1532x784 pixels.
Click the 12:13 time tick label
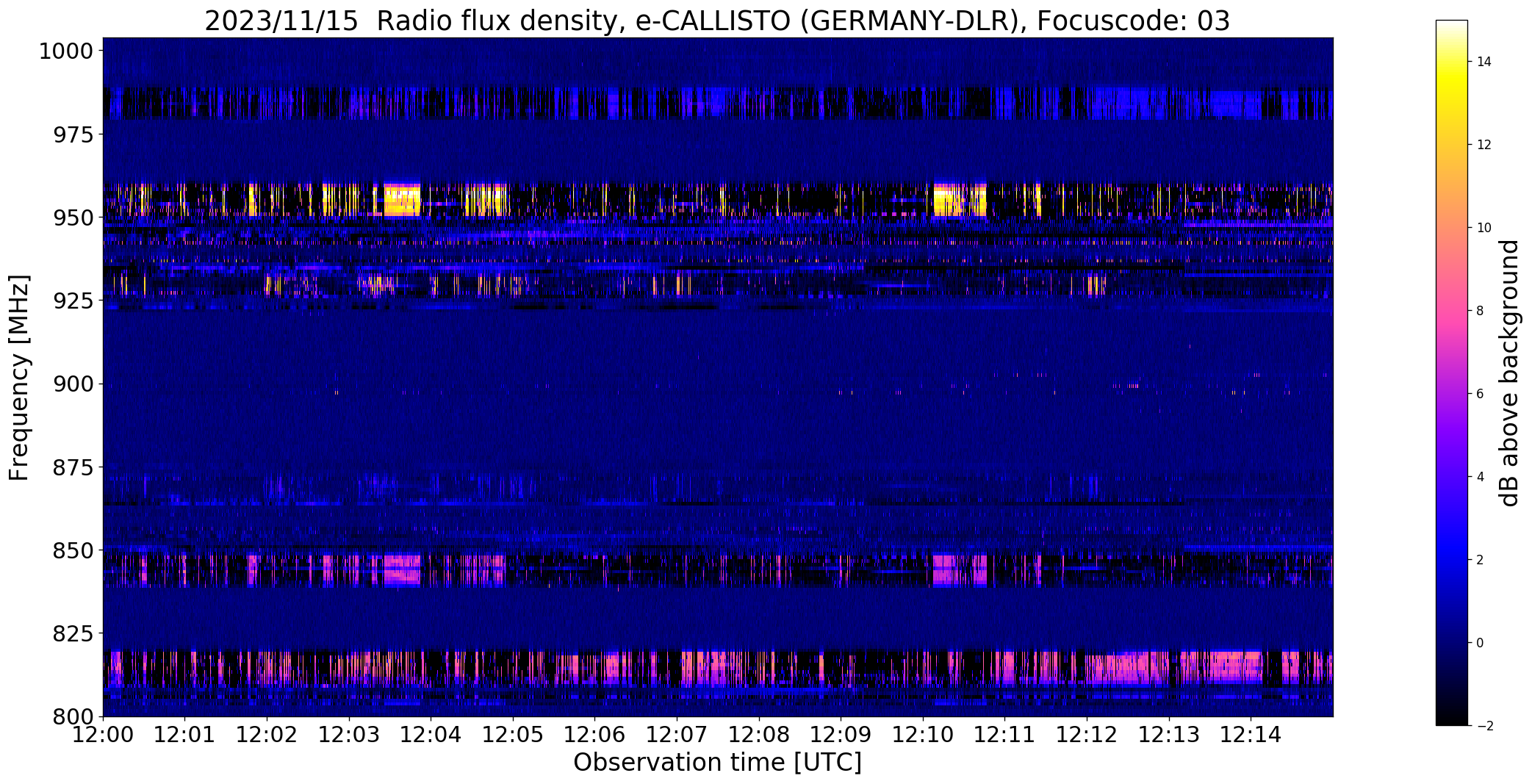[1169, 735]
